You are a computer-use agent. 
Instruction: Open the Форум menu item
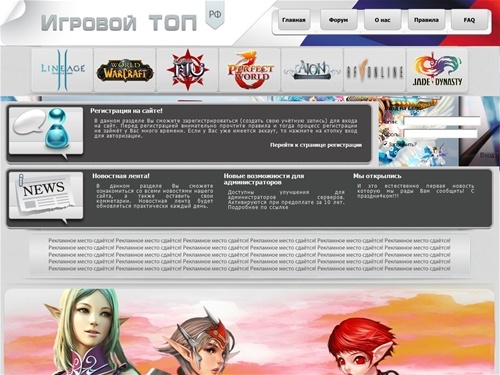click(338, 20)
